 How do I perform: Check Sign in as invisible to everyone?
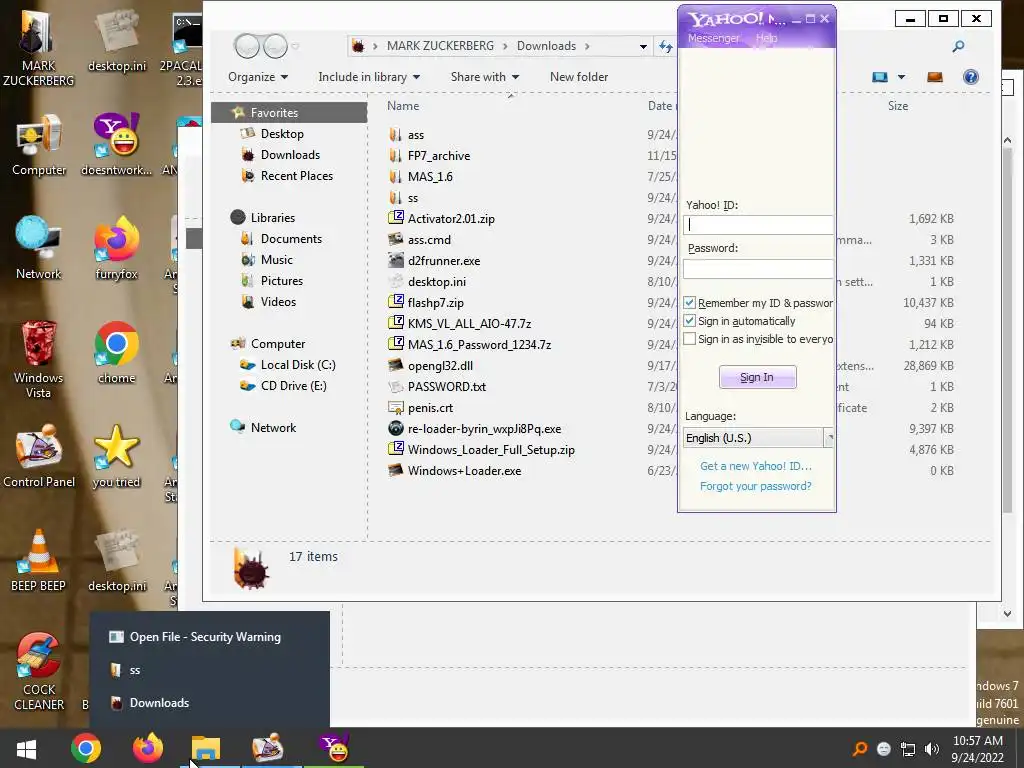tap(690, 339)
